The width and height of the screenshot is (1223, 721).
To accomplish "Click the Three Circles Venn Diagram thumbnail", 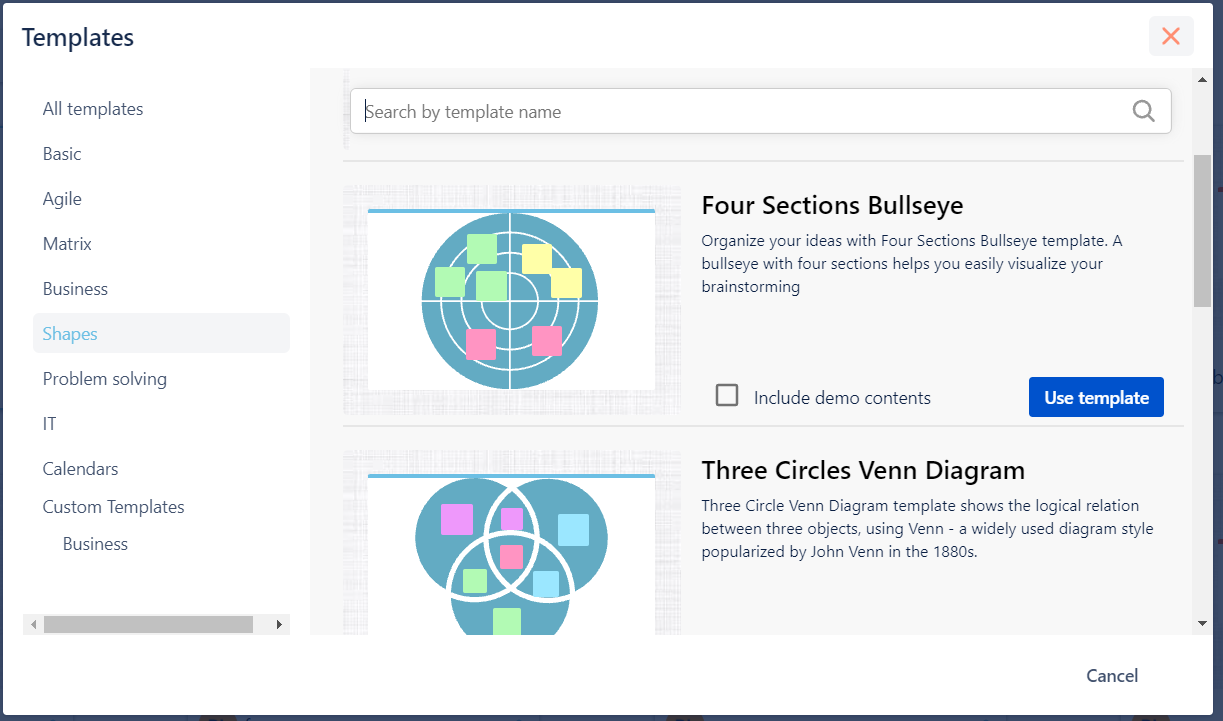I will [511, 545].
